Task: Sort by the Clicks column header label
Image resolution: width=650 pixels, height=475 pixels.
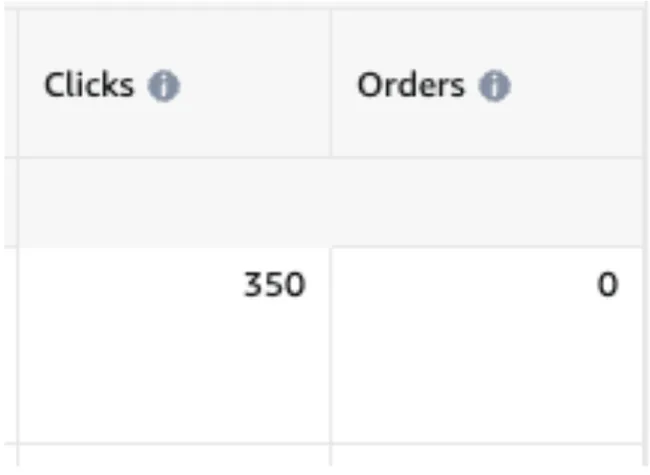Action: 90,85
